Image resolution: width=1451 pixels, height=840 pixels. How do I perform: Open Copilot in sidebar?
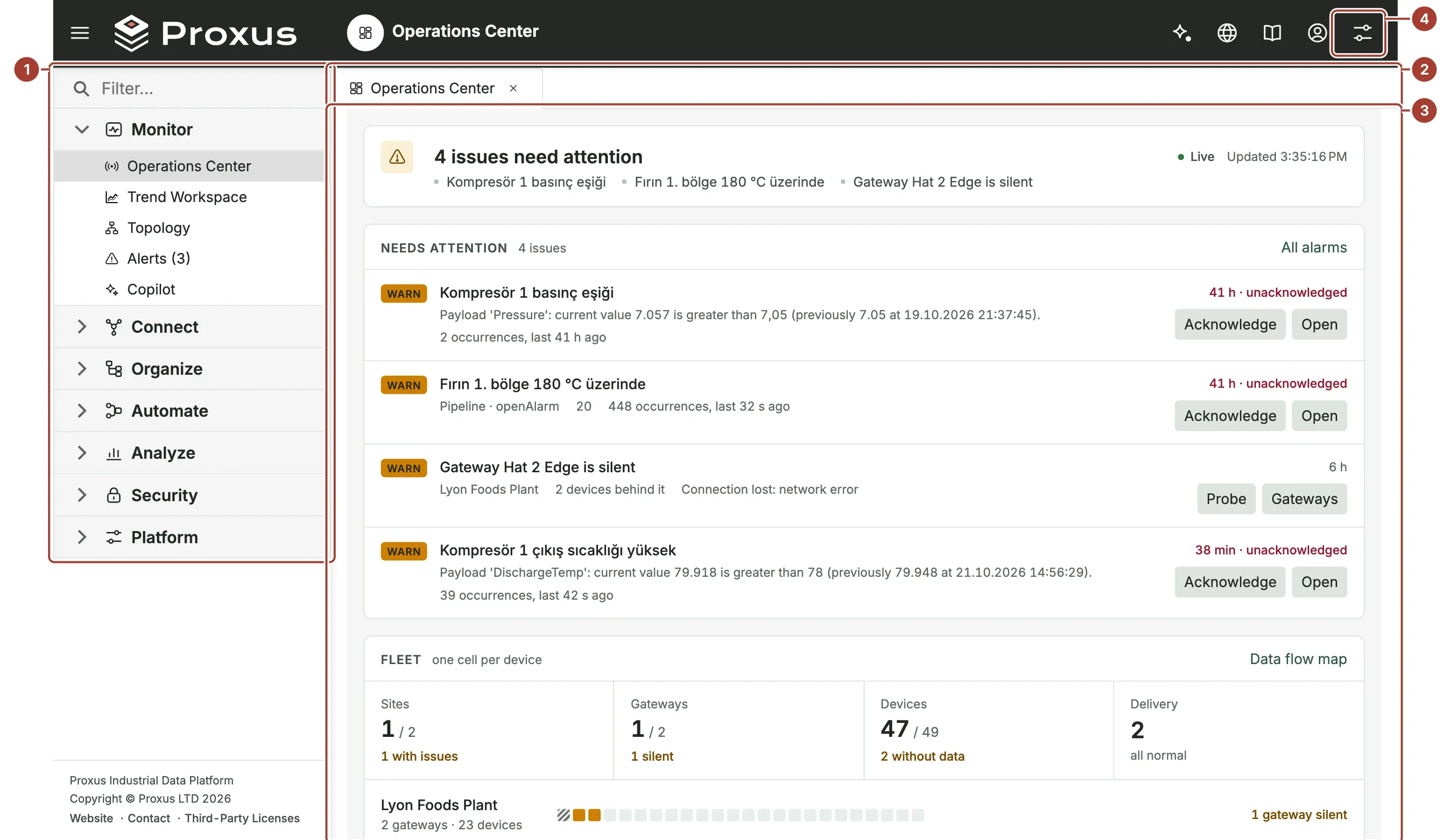[189, 289]
